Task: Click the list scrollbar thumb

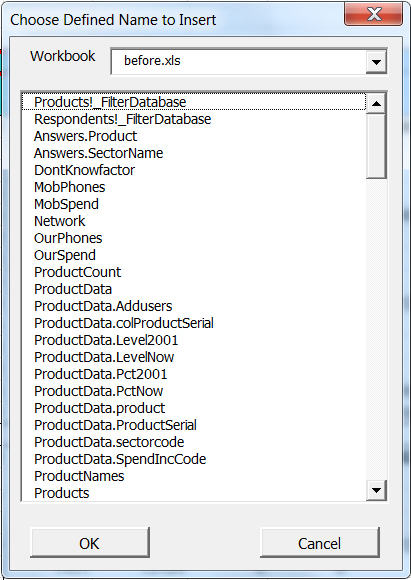Action: [x=376, y=146]
